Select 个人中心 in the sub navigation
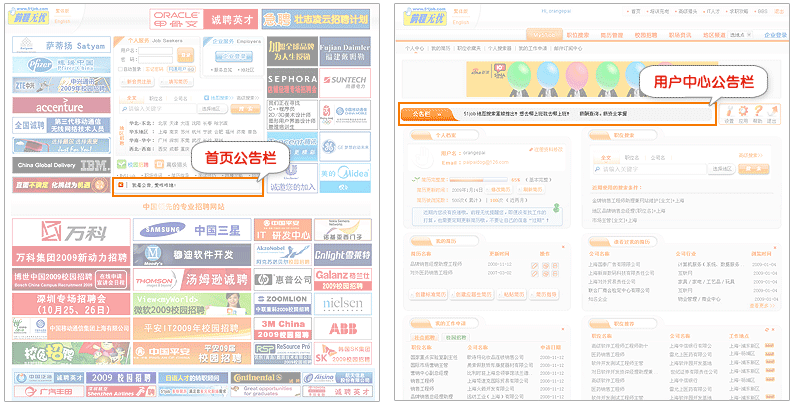800x411 pixels. [414, 48]
